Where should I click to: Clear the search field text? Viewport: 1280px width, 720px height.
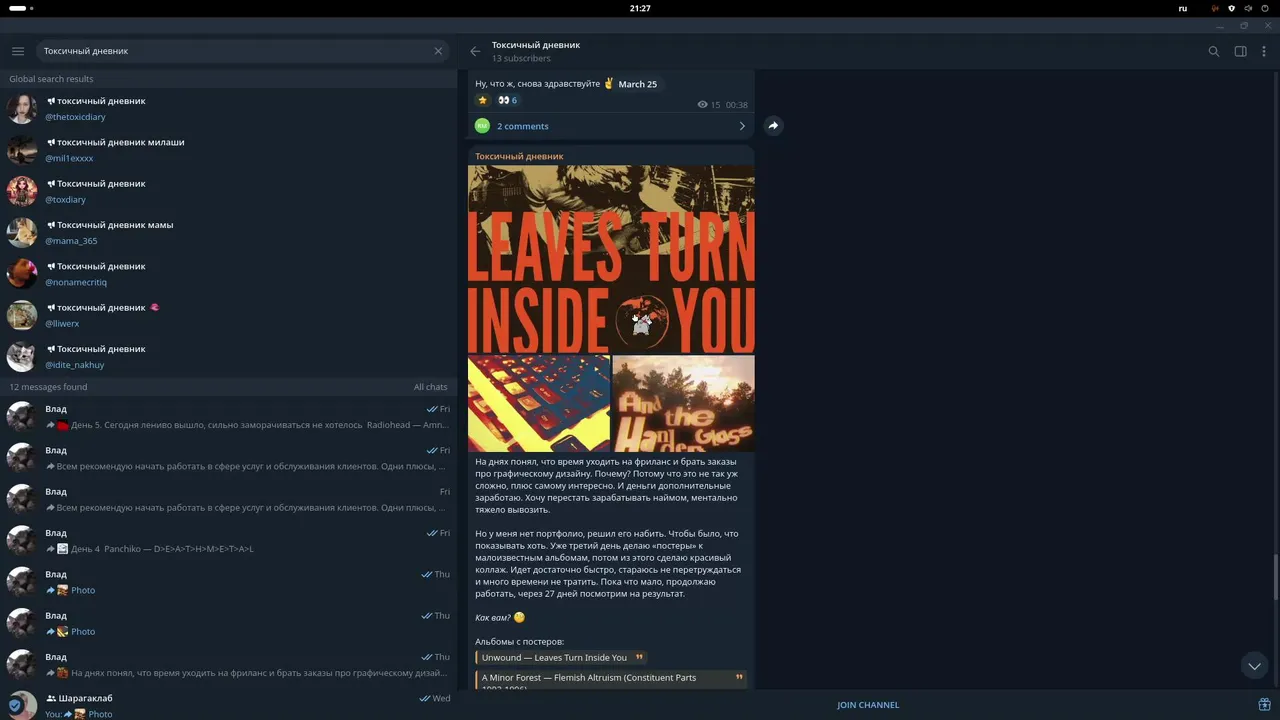[438, 51]
